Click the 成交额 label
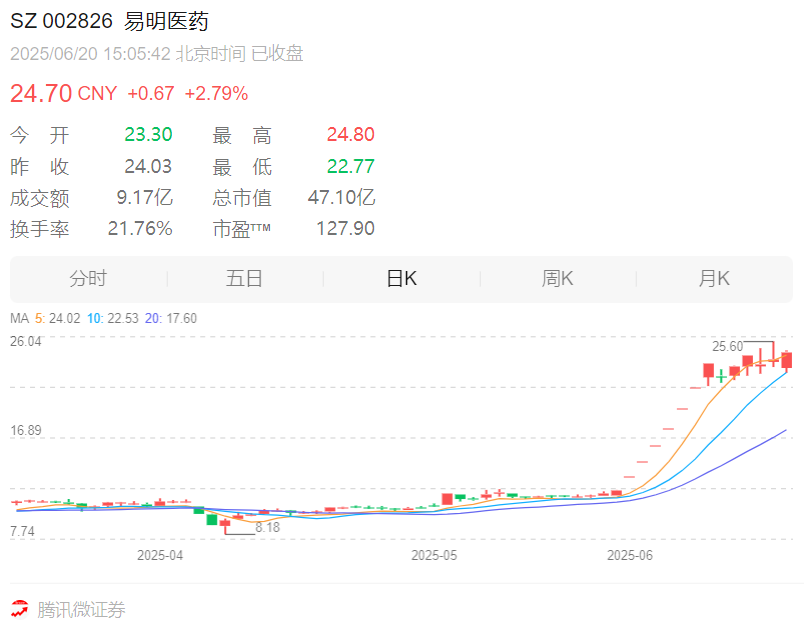Screen dimensions: 804x632 coord(39,198)
